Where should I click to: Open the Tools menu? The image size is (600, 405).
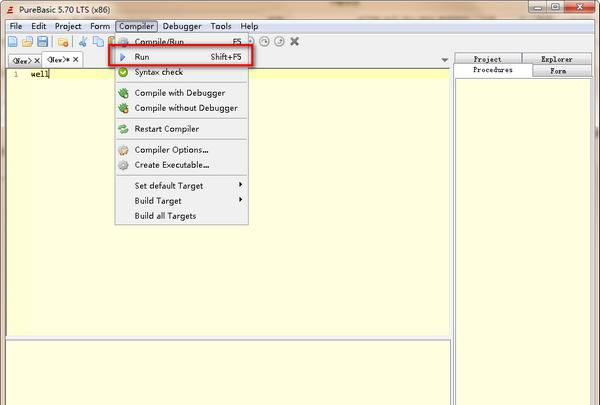click(221, 26)
